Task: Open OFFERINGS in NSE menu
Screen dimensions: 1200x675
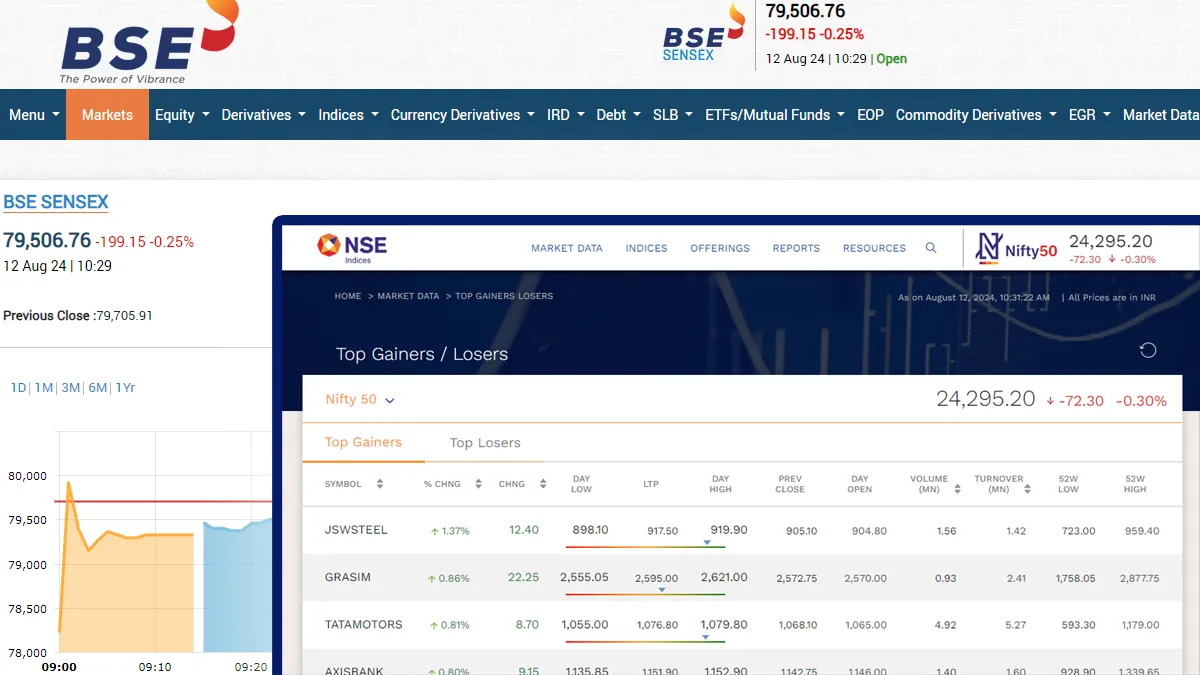Action: pyautogui.click(x=720, y=248)
